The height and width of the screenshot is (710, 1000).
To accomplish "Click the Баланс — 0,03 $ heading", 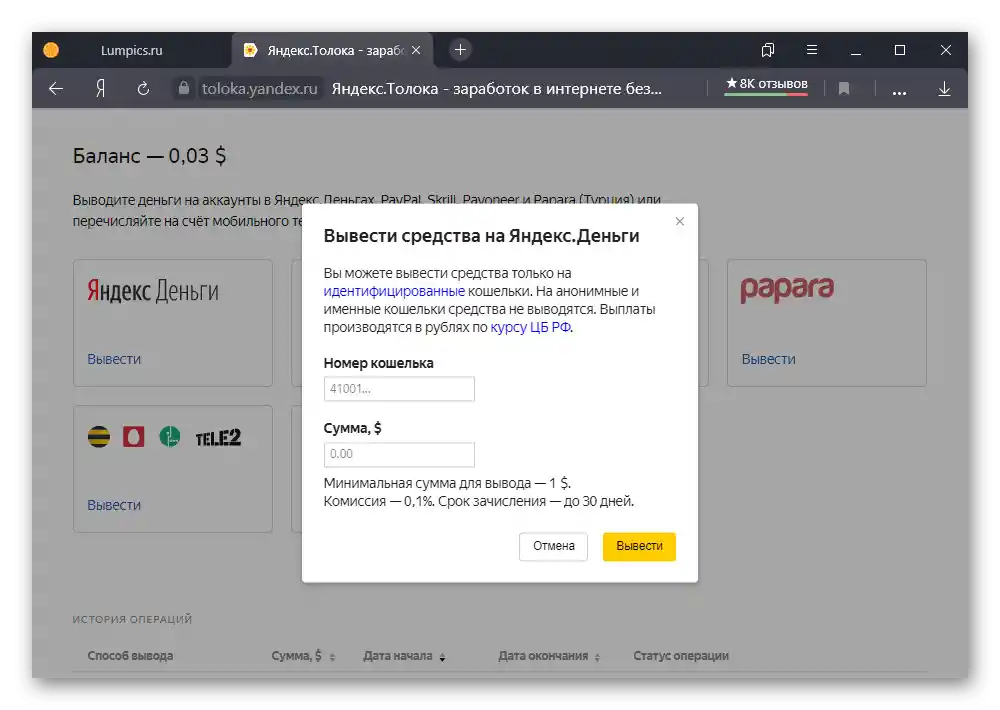I will tap(149, 156).
